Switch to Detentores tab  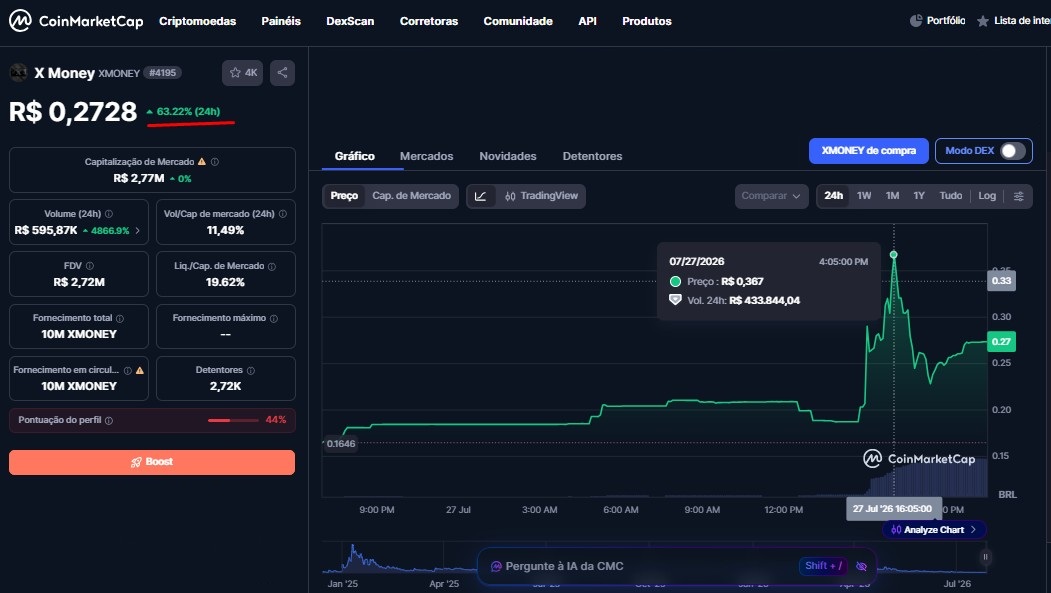pos(593,156)
